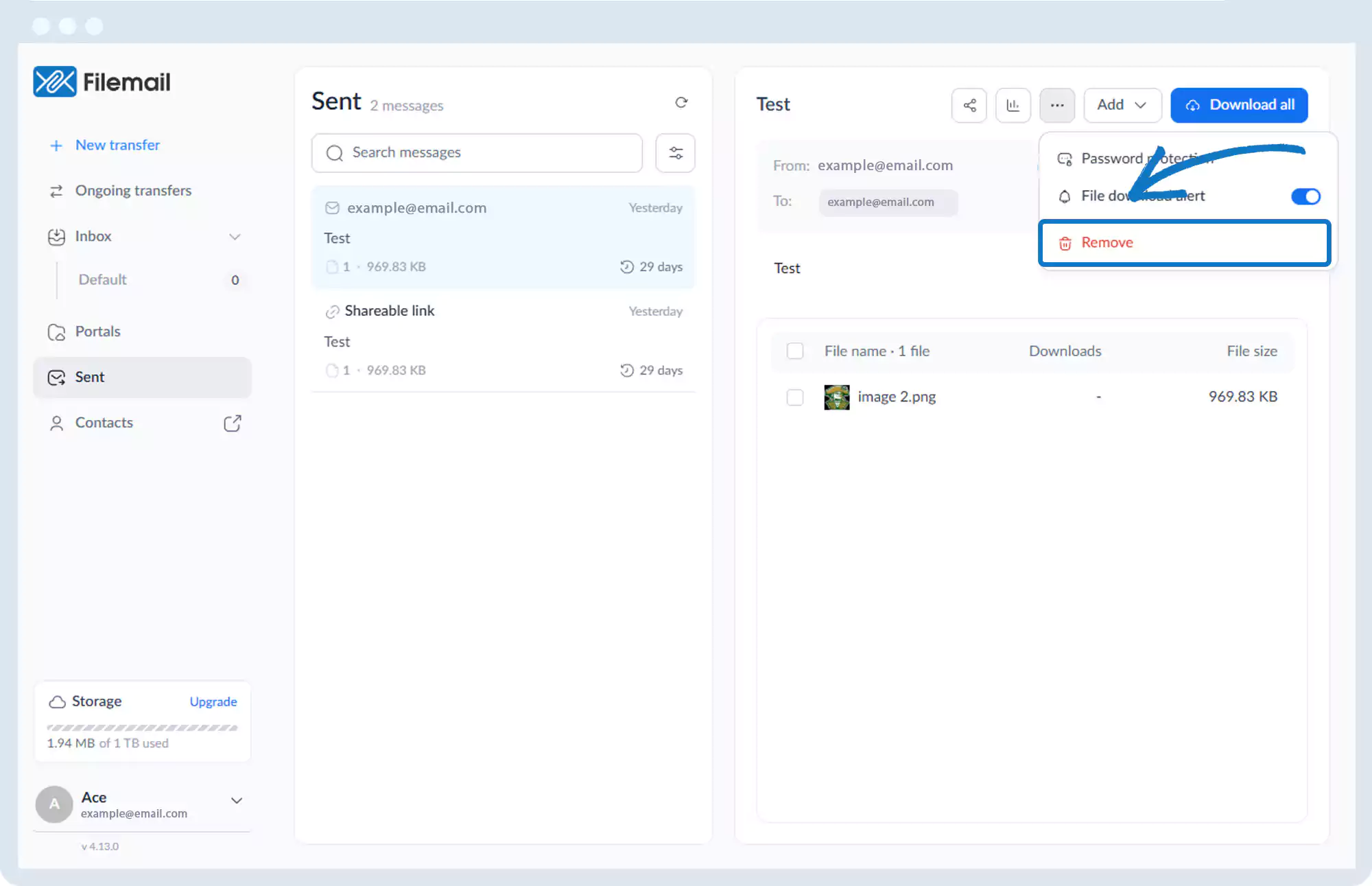Click the Search messages field
This screenshot has width=1372, height=886.
coord(477,153)
